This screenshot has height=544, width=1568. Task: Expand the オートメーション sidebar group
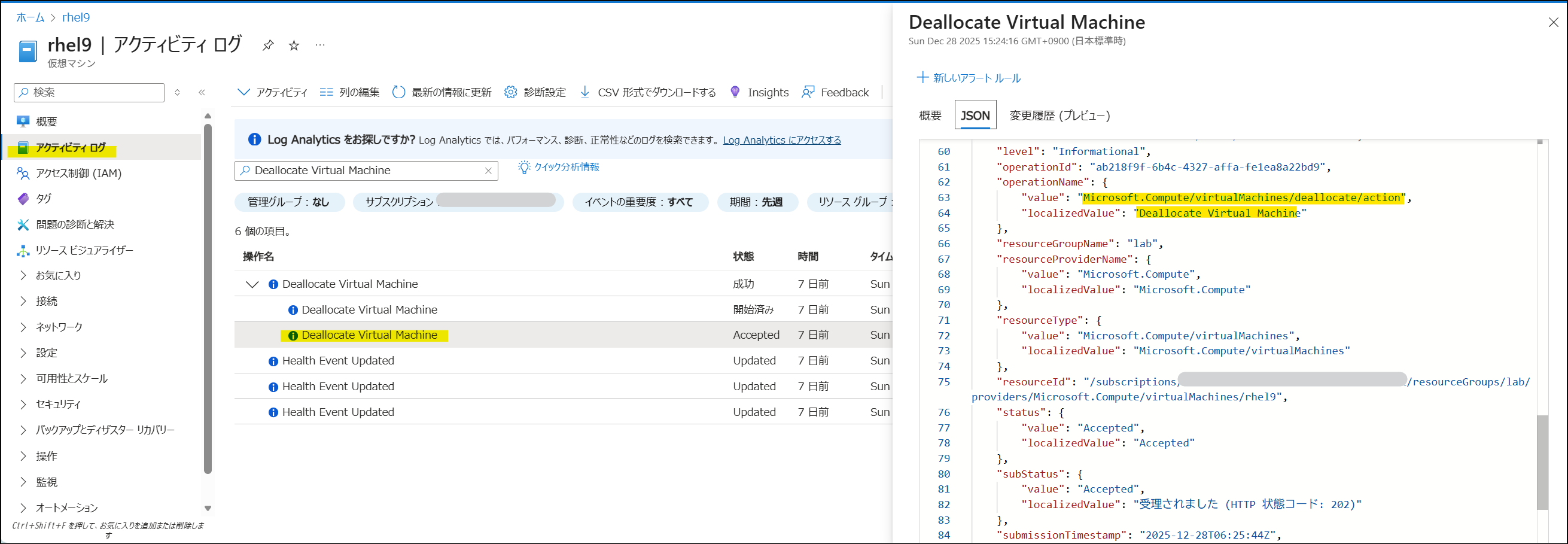tap(23, 507)
